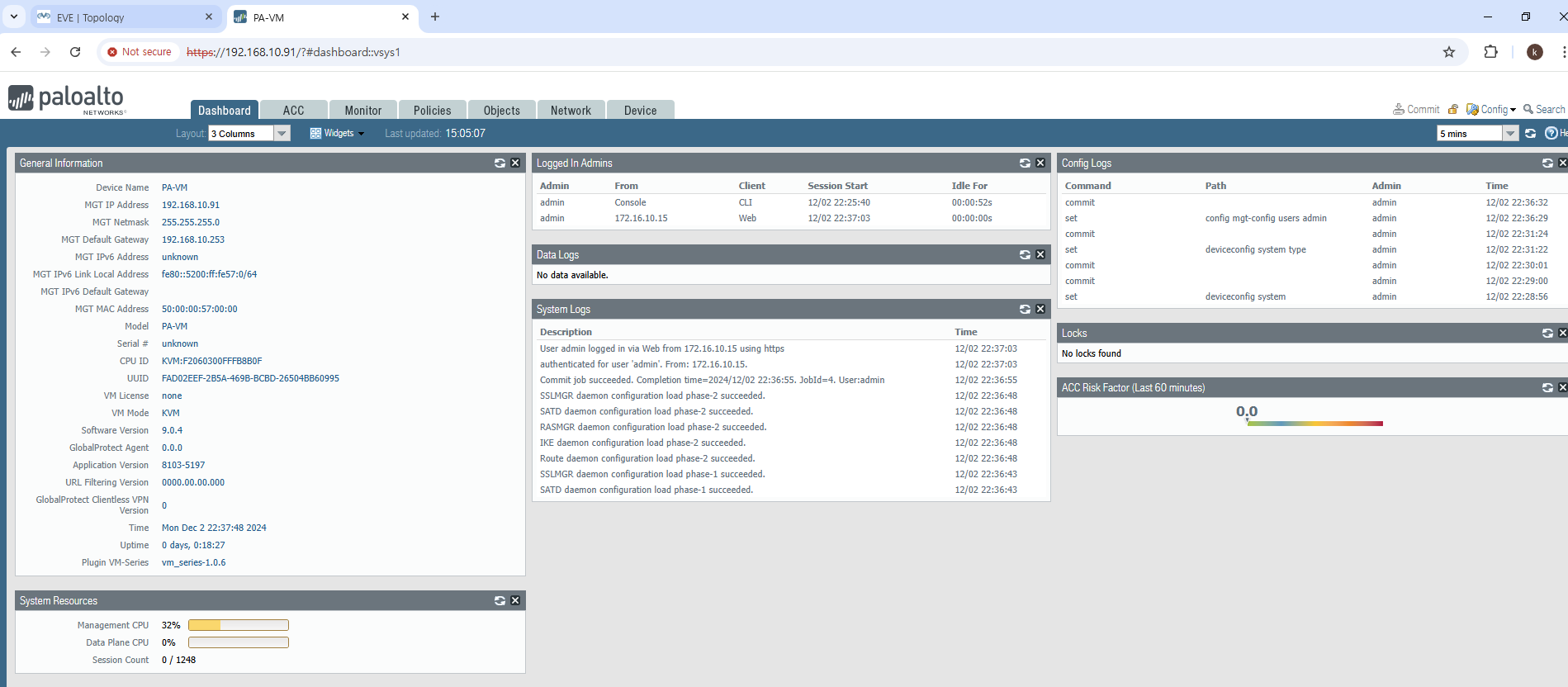Click Software Version value 9.0.4
This screenshot has height=687, width=1568.
pyautogui.click(x=172, y=430)
